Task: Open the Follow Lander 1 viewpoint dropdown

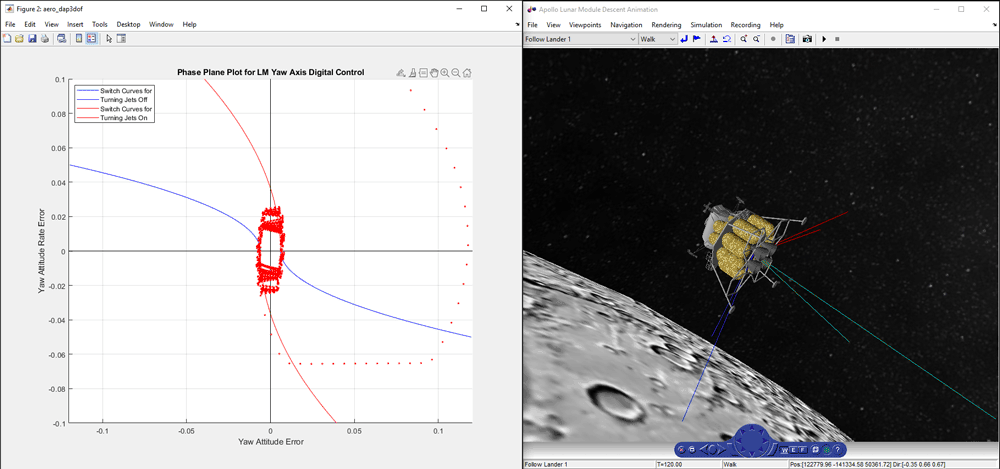Action: (x=631, y=39)
